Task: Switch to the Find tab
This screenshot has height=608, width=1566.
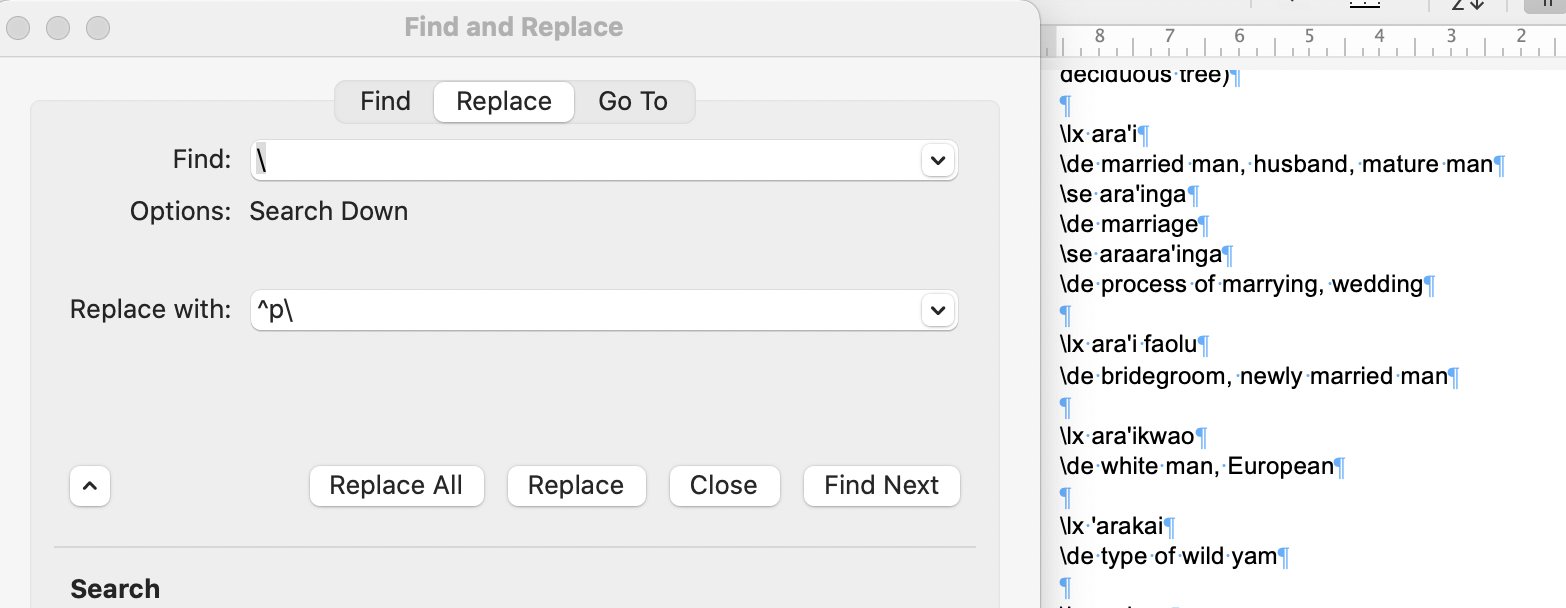Action: (x=384, y=101)
